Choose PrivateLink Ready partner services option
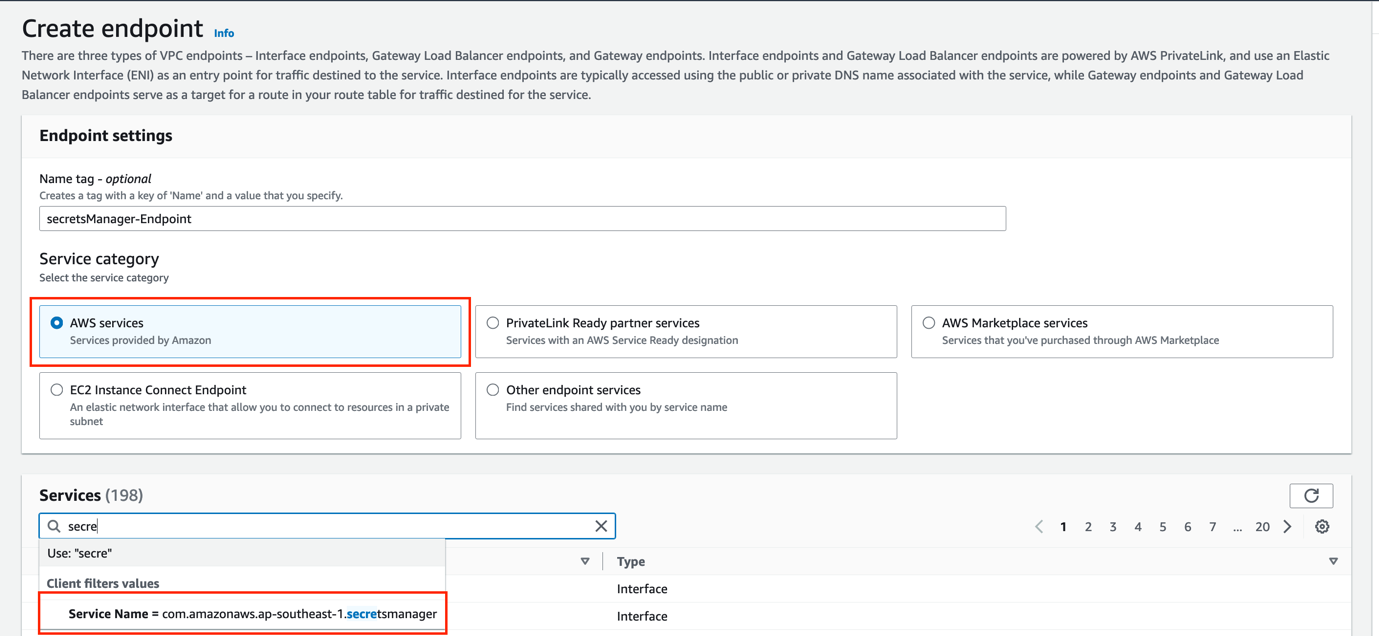This screenshot has width=1379, height=636. point(492,322)
